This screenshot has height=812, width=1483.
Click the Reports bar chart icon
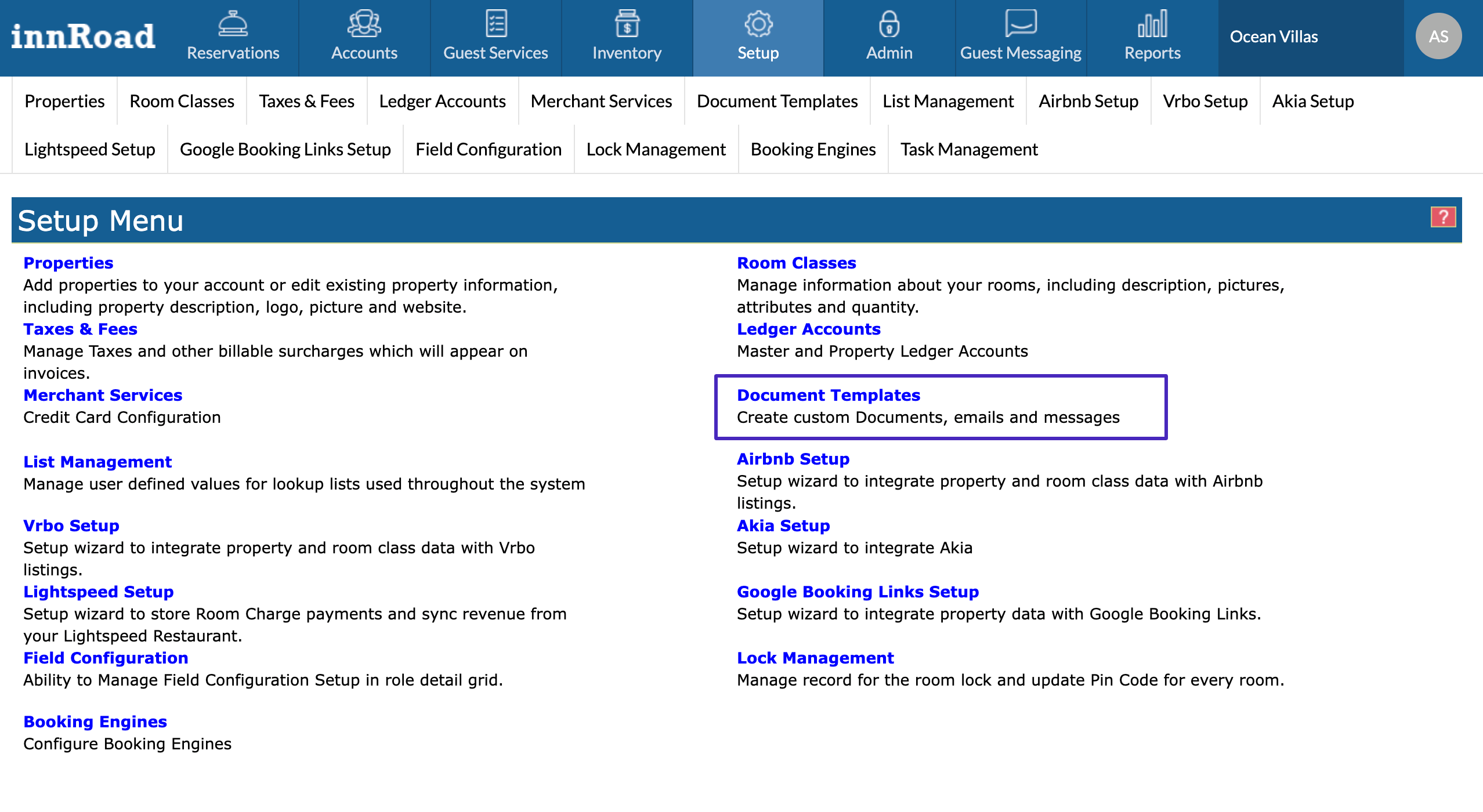pos(1152,24)
